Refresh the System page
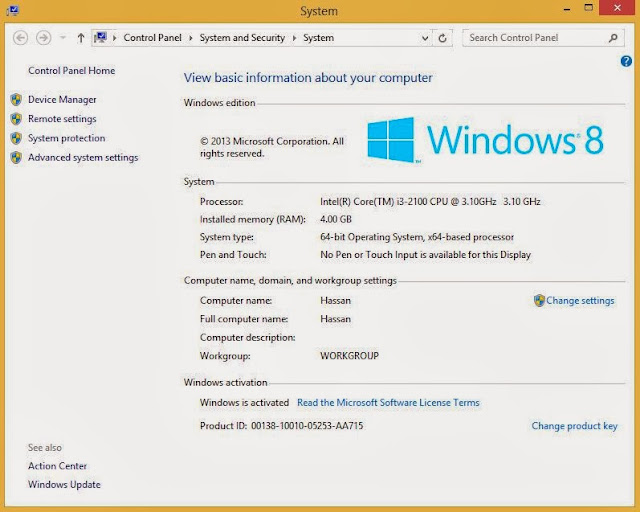Viewport: 640px width, 512px height. pyautogui.click(x=442, y=38)
